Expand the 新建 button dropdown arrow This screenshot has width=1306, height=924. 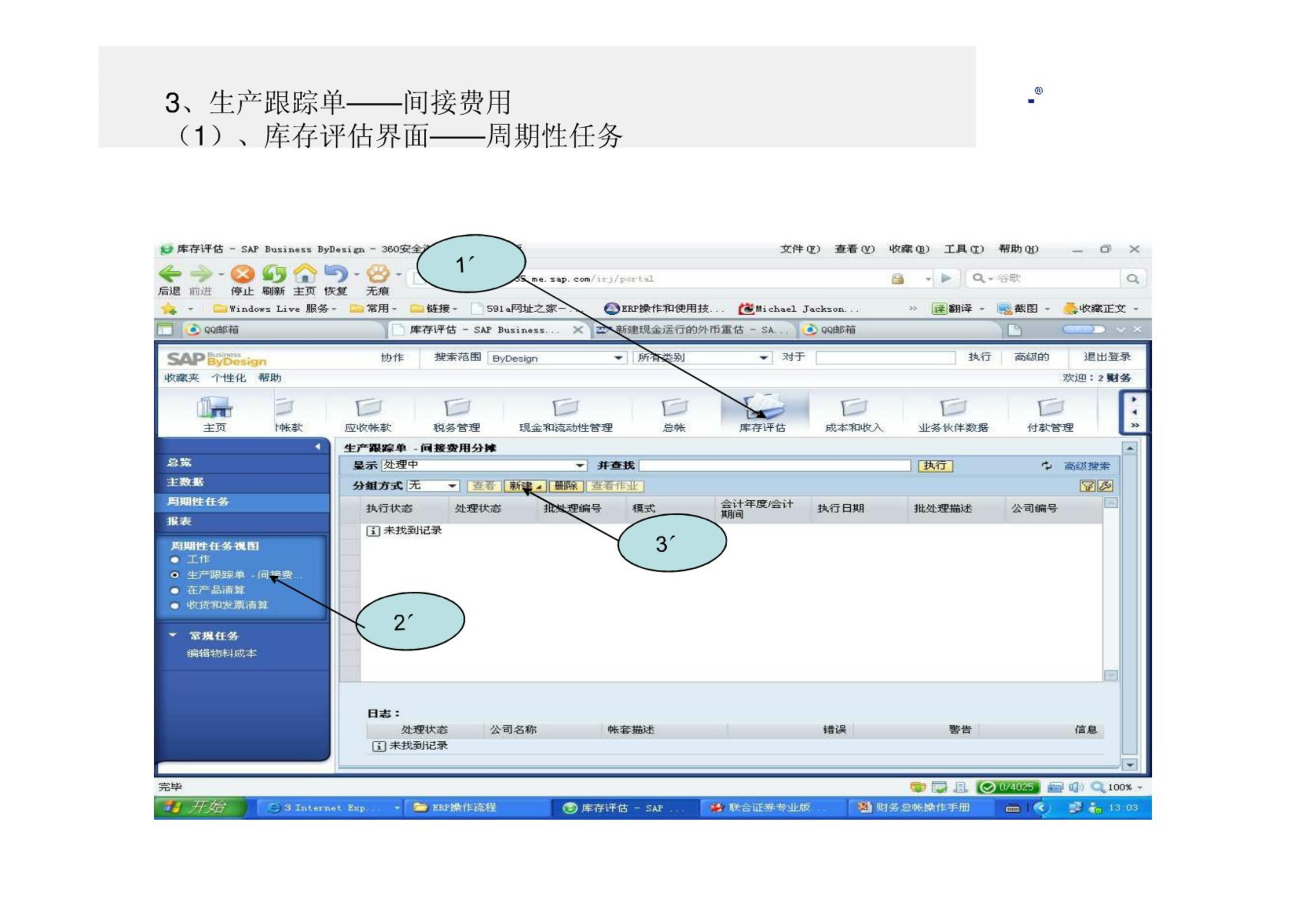click(539, 487)
